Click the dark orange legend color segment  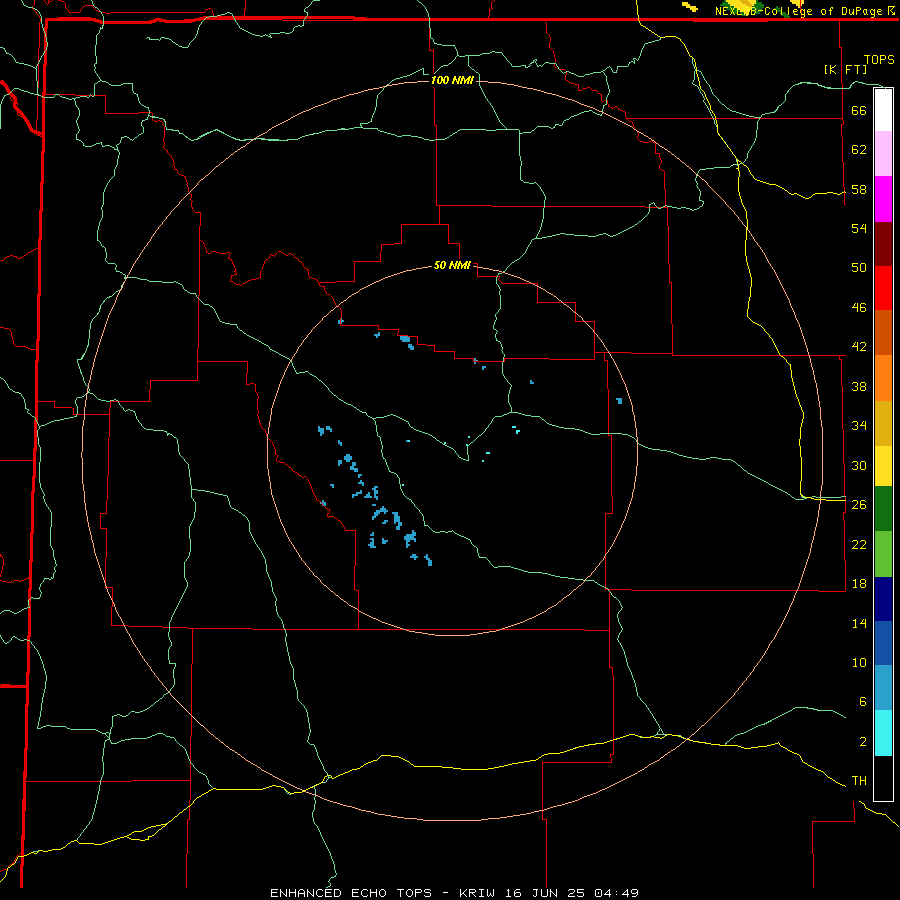883,332
